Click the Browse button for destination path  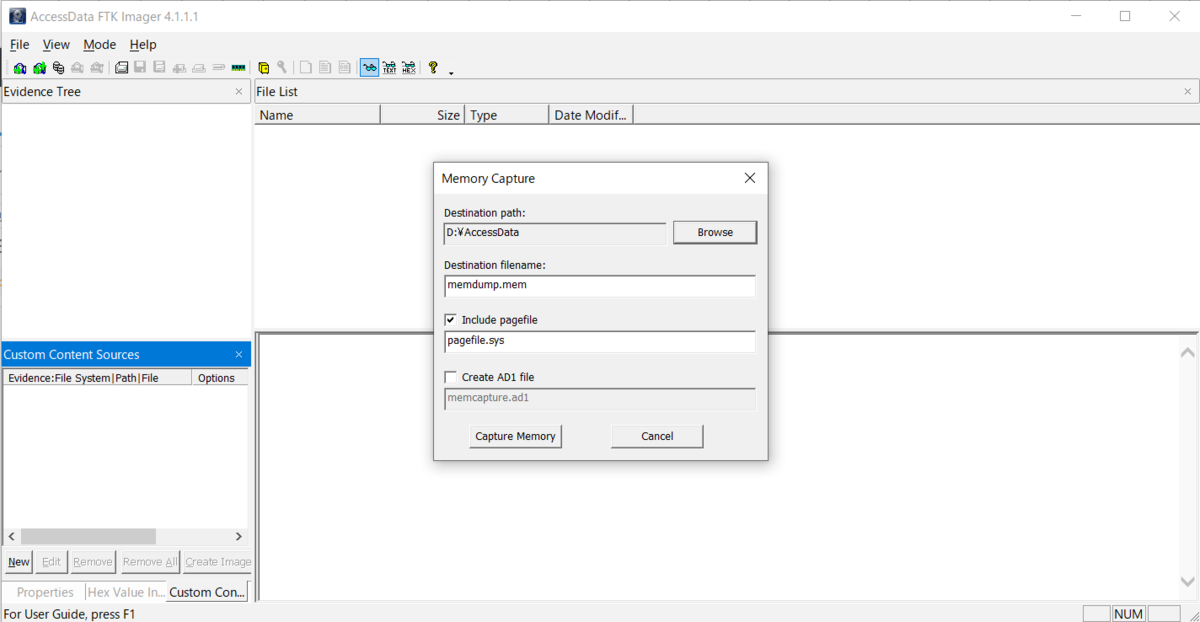coord(715,232)
